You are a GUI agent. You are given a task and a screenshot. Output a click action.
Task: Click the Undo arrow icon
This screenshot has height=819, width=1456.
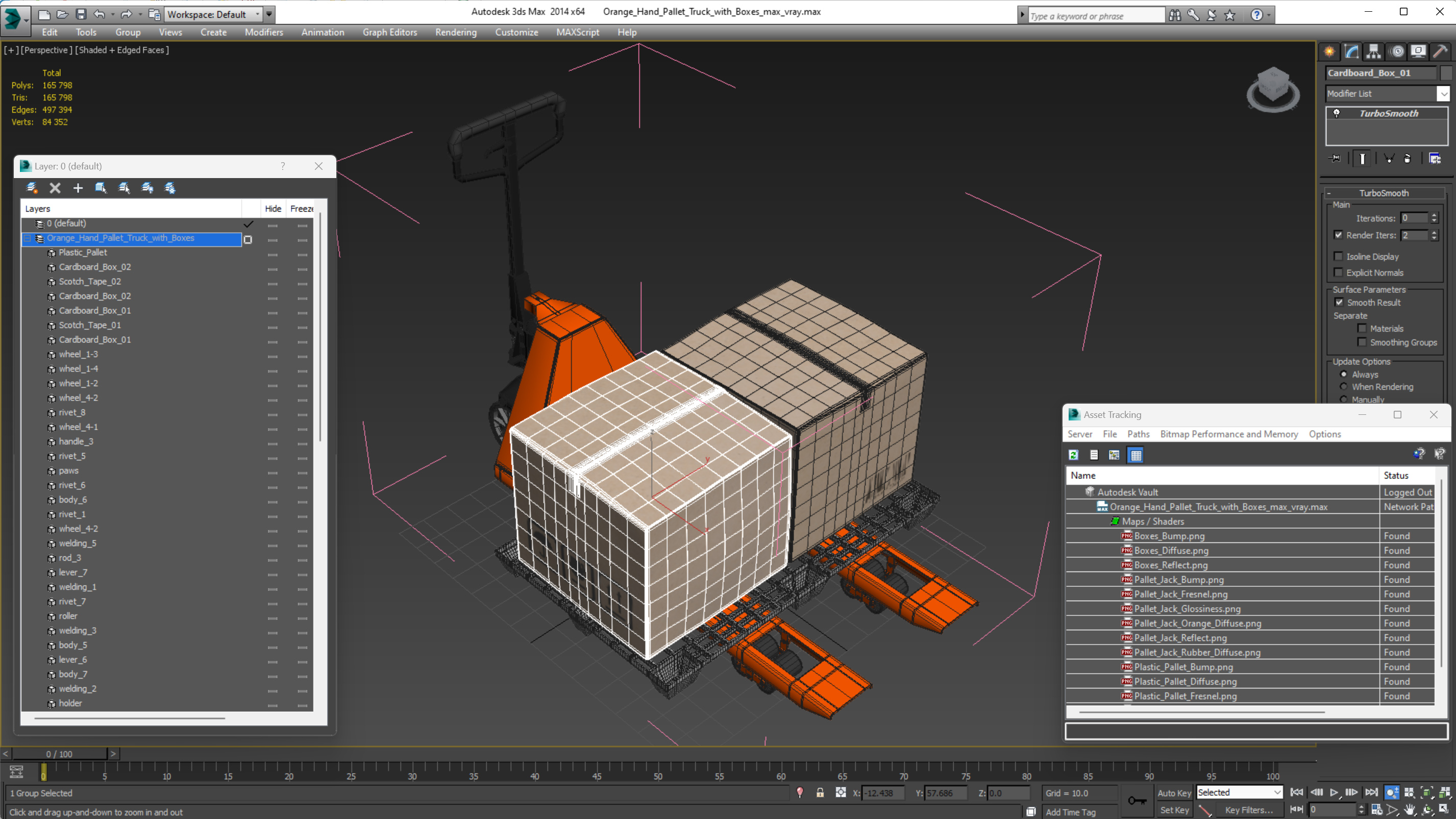[99, 14]
